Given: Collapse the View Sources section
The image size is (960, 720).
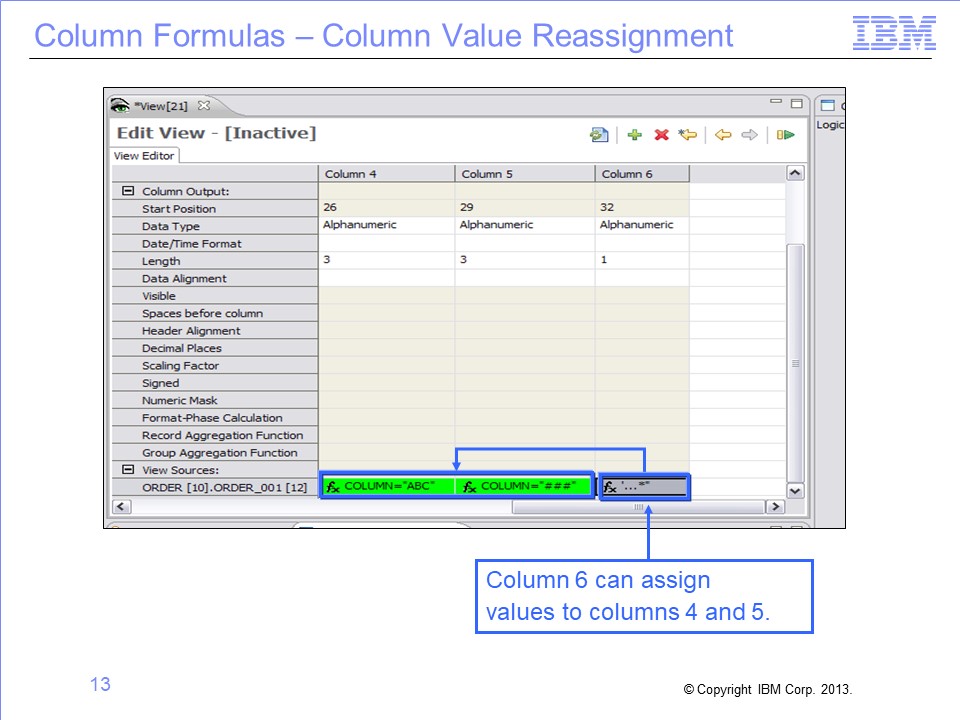Looking at the screenshot, I should (128, 470).
